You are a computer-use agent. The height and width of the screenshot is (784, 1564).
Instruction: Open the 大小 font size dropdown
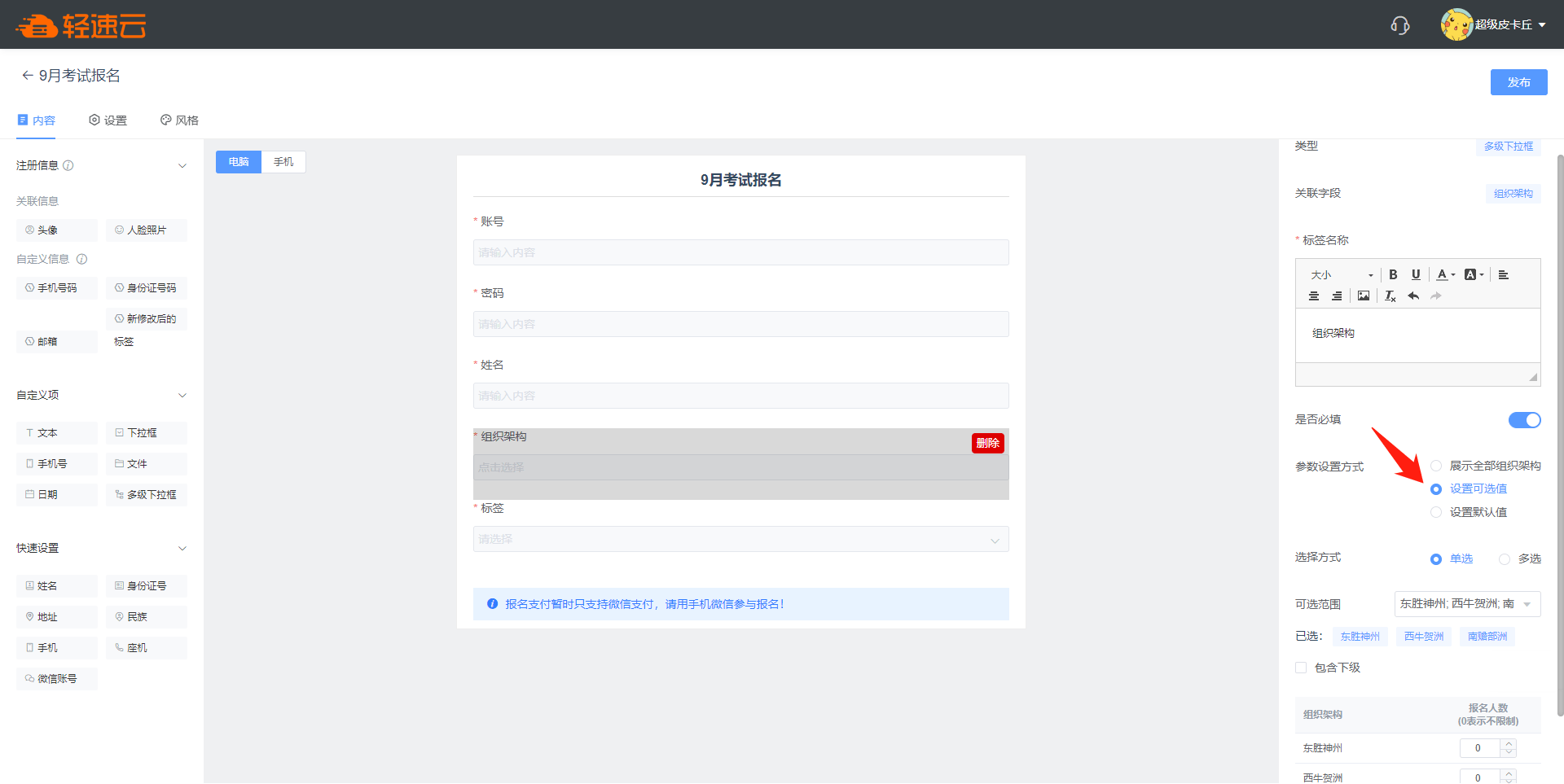click(1342, 275)
